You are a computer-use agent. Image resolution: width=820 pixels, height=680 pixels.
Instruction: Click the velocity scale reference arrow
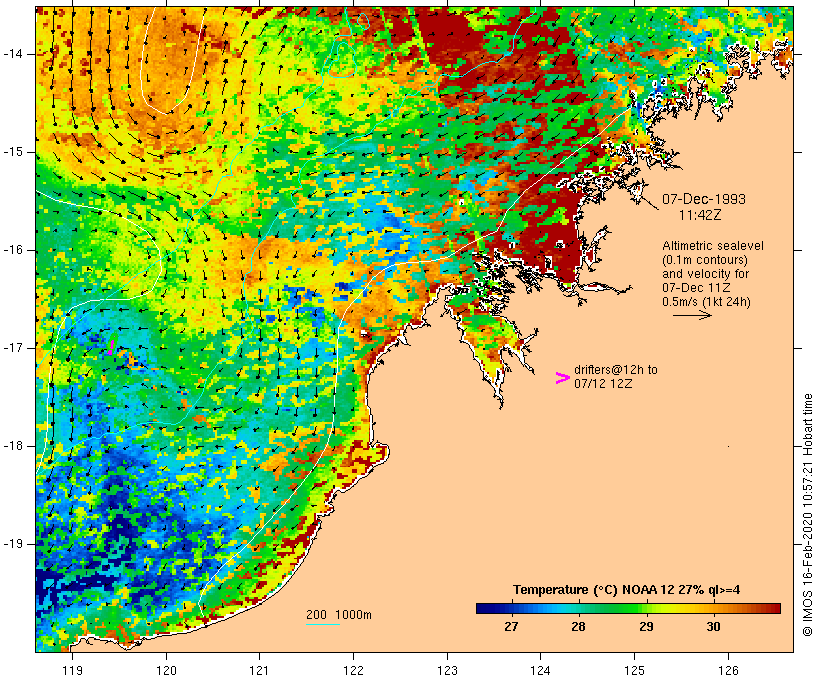click(692, 315)
